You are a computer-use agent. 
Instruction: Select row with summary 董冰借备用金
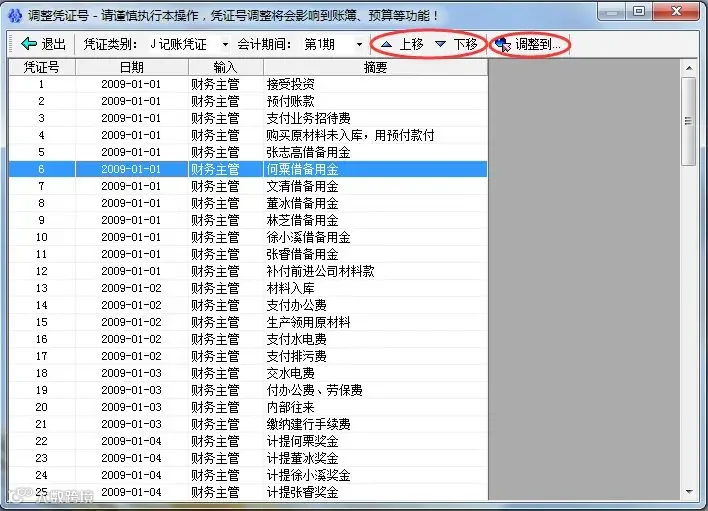point(248,203)
